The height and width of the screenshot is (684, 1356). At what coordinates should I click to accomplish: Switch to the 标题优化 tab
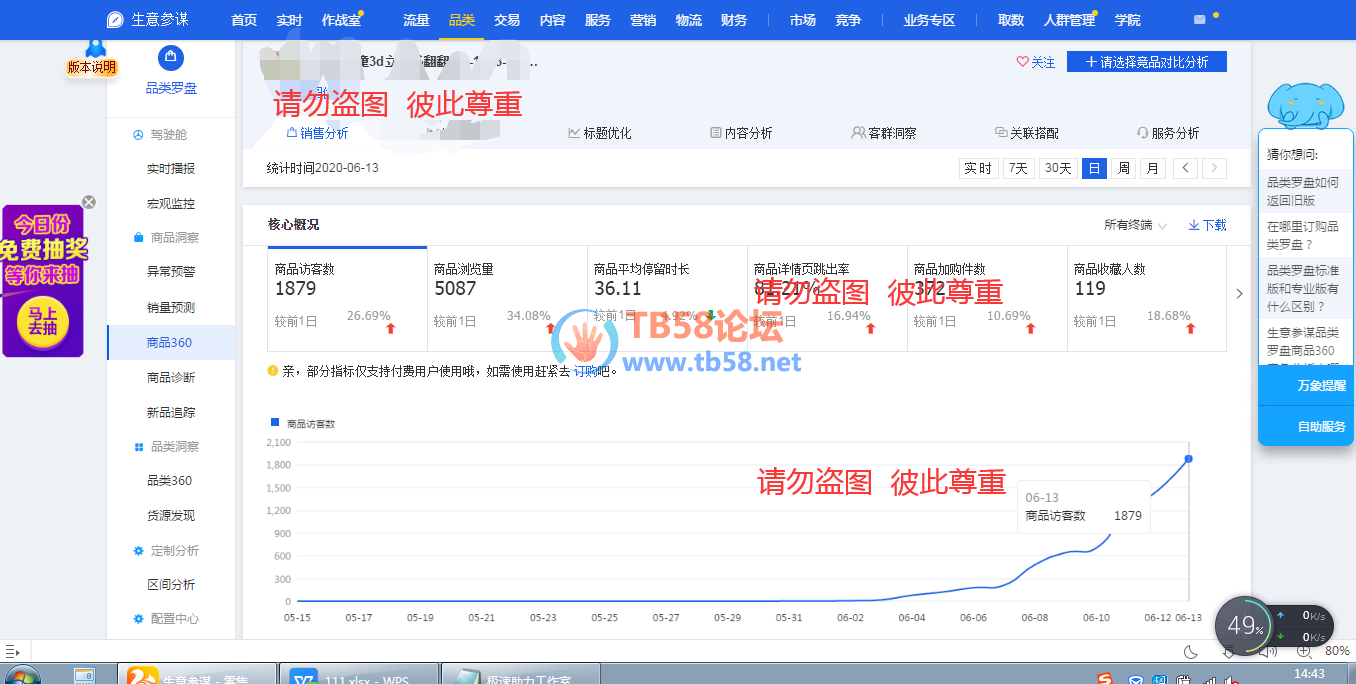[x=600, y=133]
